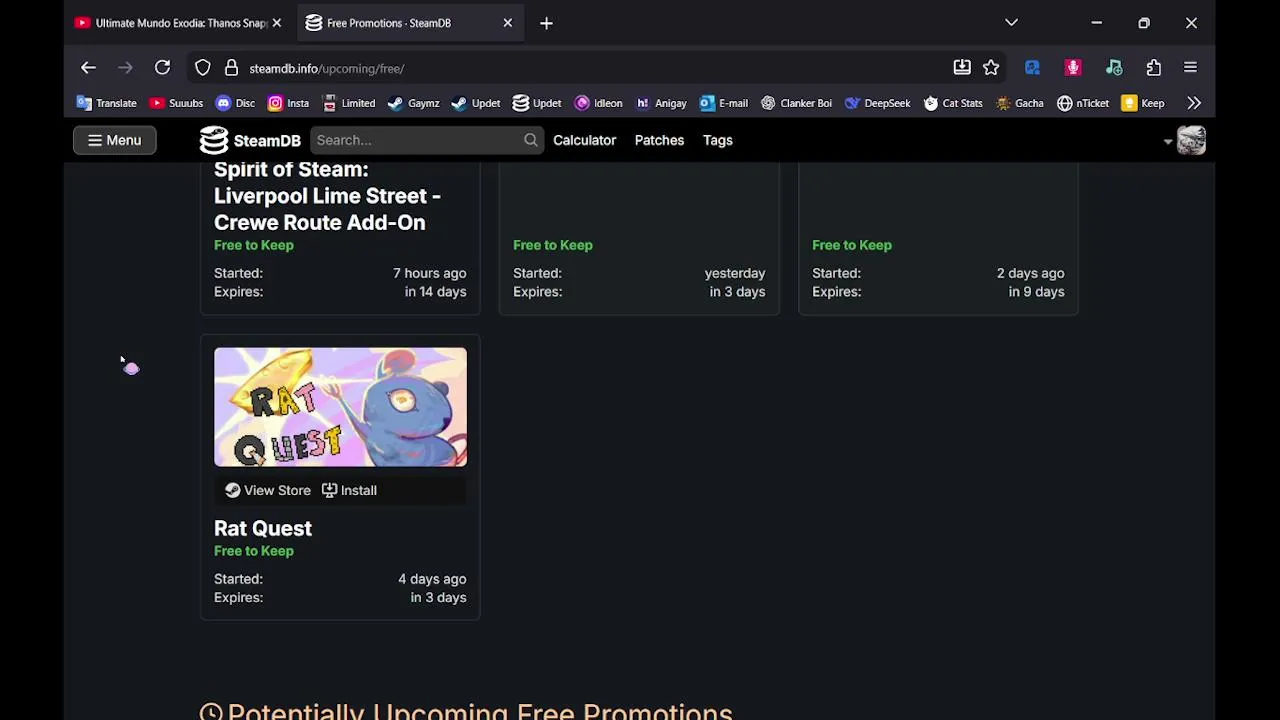Open Spirit of Steam Liverpool Lime Street title
This screenshot has height=720, width=1280.
pyautogui.click(x=327, y=196)
